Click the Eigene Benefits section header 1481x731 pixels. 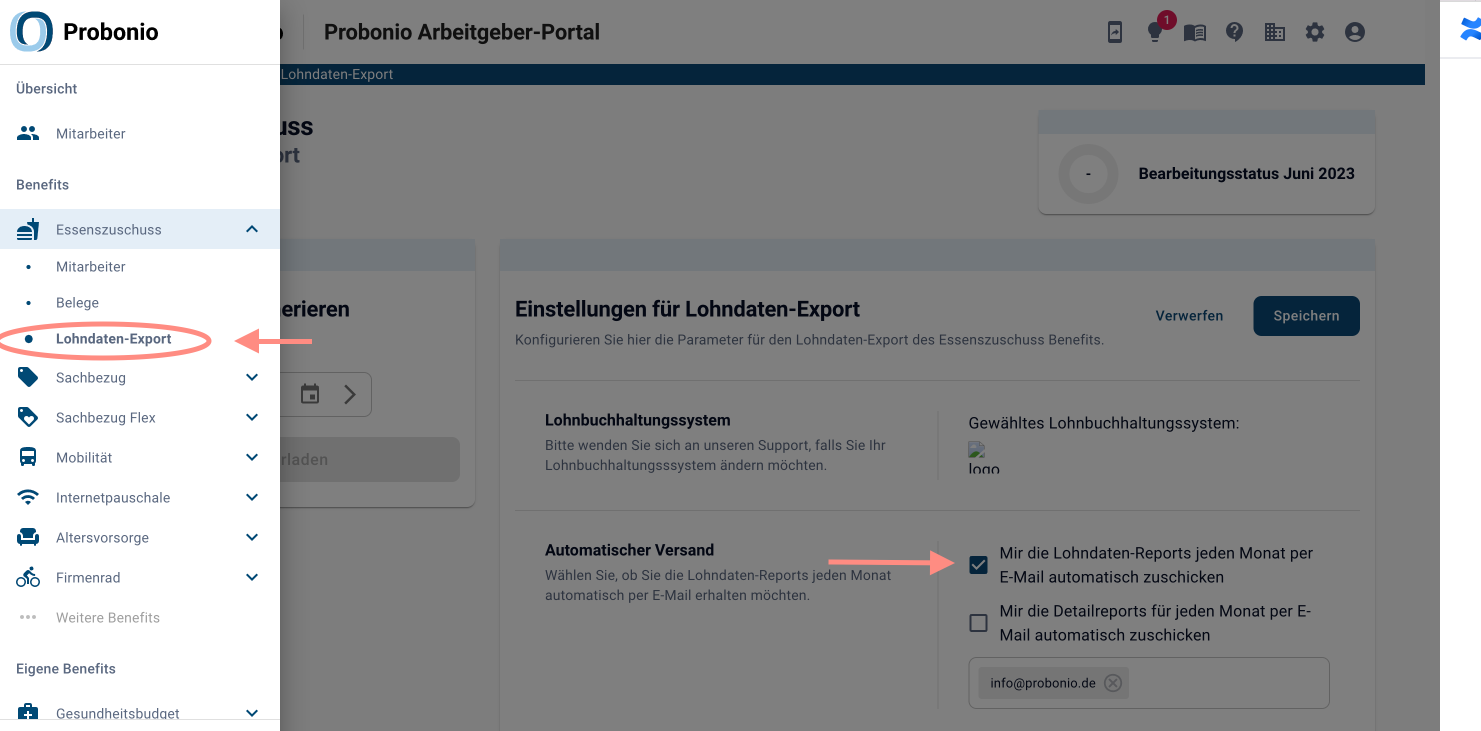pyautogui.click(x=66, y=668)
